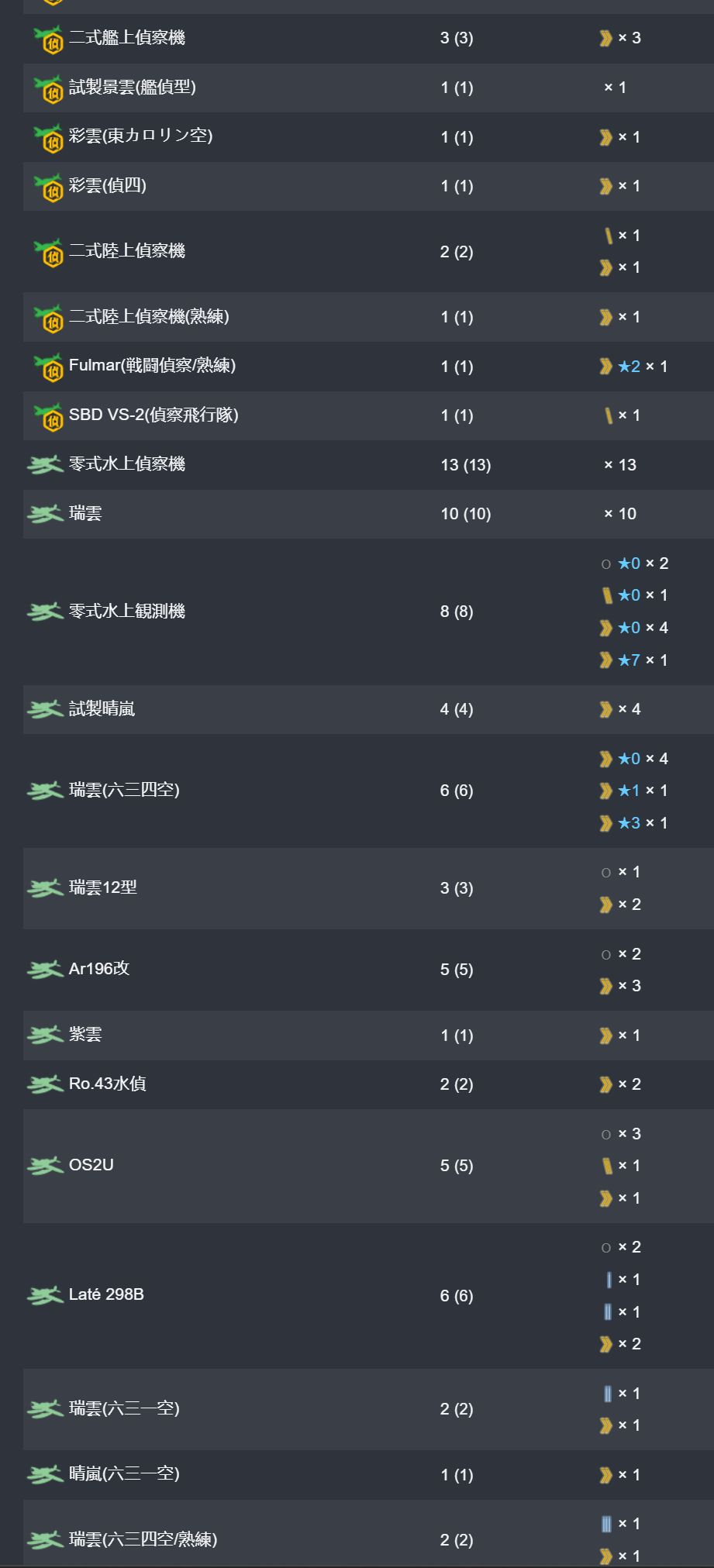Click the gold chevron proficiency icon for 紫雲
Image resolution: width=714 pixels, height=1568 pixels.
tap(605, 1036)
